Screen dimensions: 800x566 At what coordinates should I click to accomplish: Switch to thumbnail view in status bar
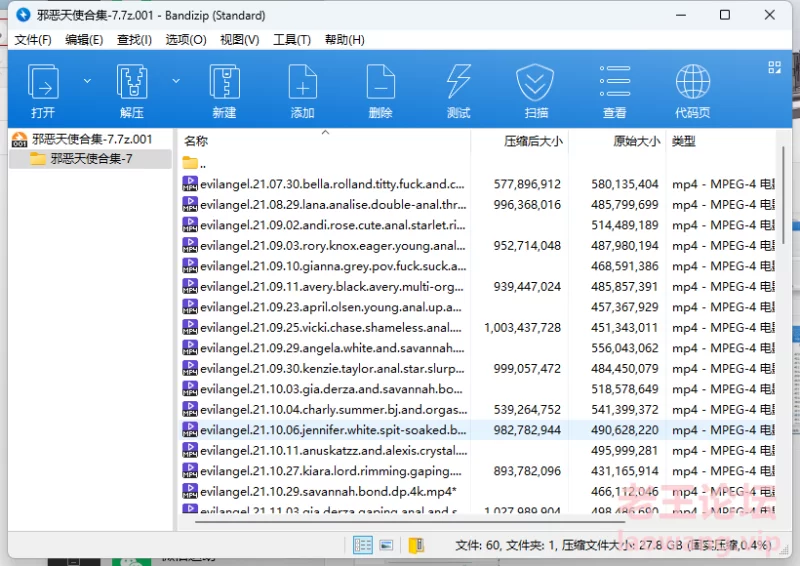click(386, 545)
